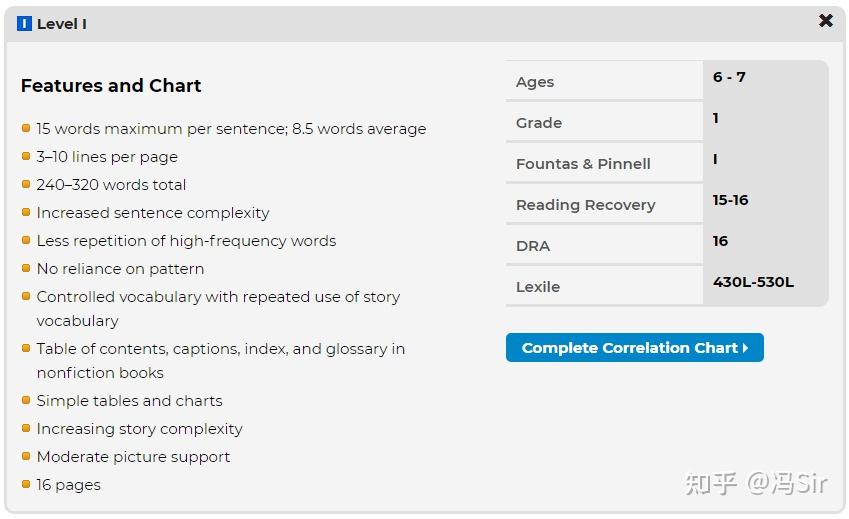849x519 pixels.
Task: Click the '240–320 words total' text
Action: pyautogui.click(x=111, y=185)
